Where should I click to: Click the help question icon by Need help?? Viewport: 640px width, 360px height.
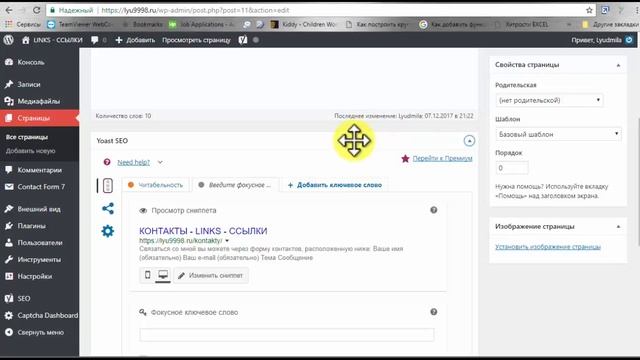pos(107,162)
